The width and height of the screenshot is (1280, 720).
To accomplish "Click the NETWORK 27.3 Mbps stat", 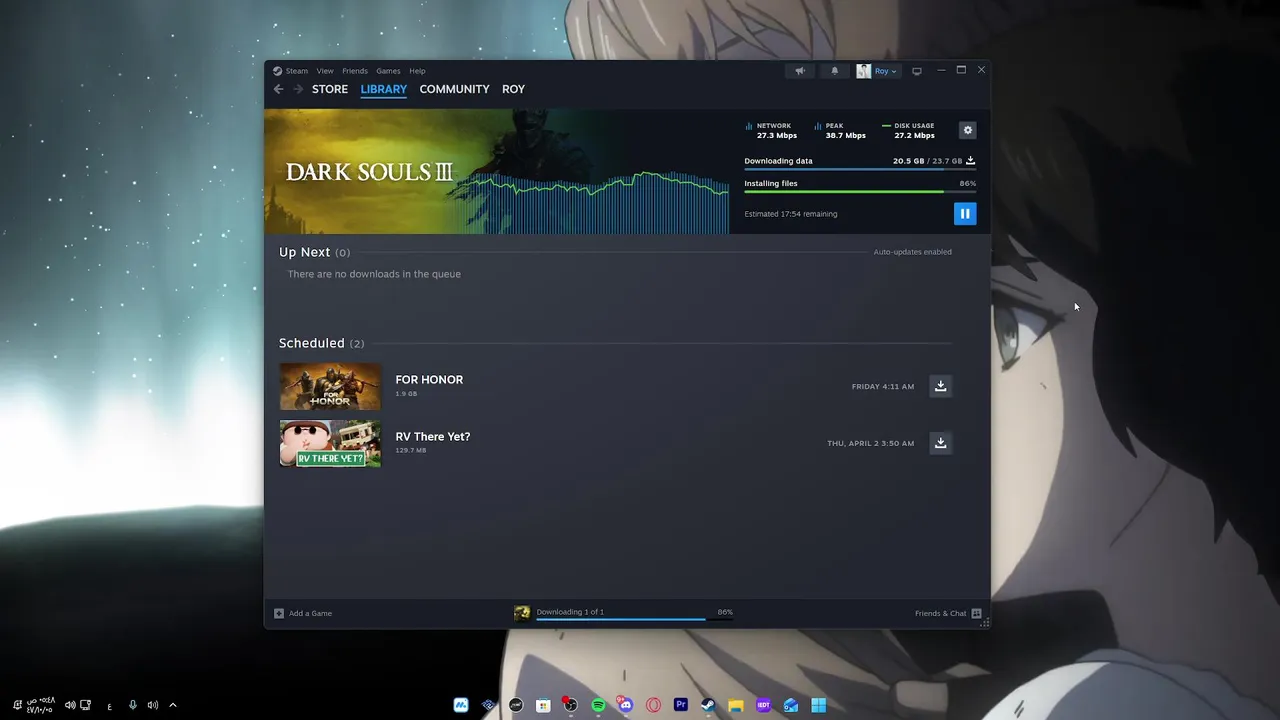I will [x=771, y=130].
